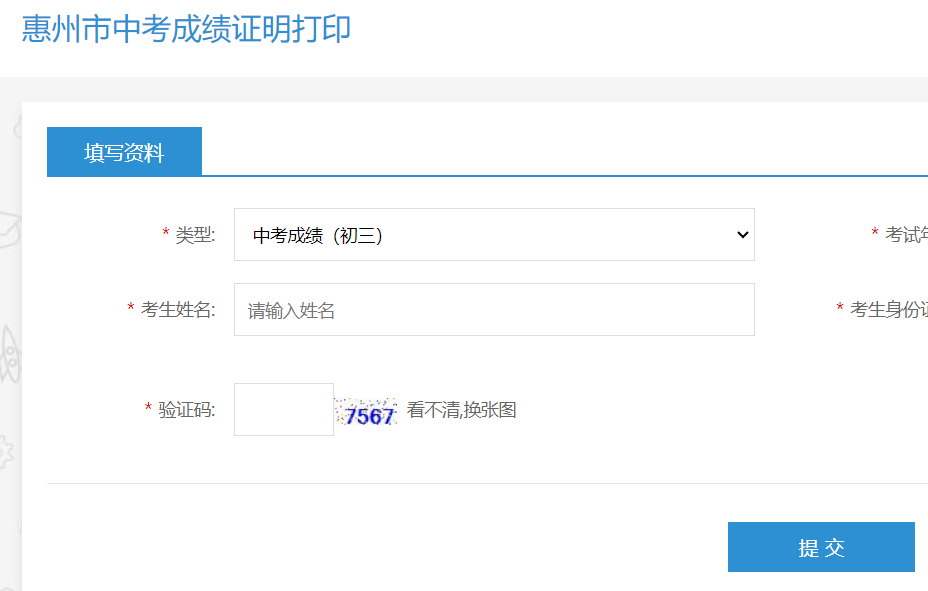This screenshot has height=591, width=928.
Task: Click the captcha image showing 7567
Action: pos(366,411)
